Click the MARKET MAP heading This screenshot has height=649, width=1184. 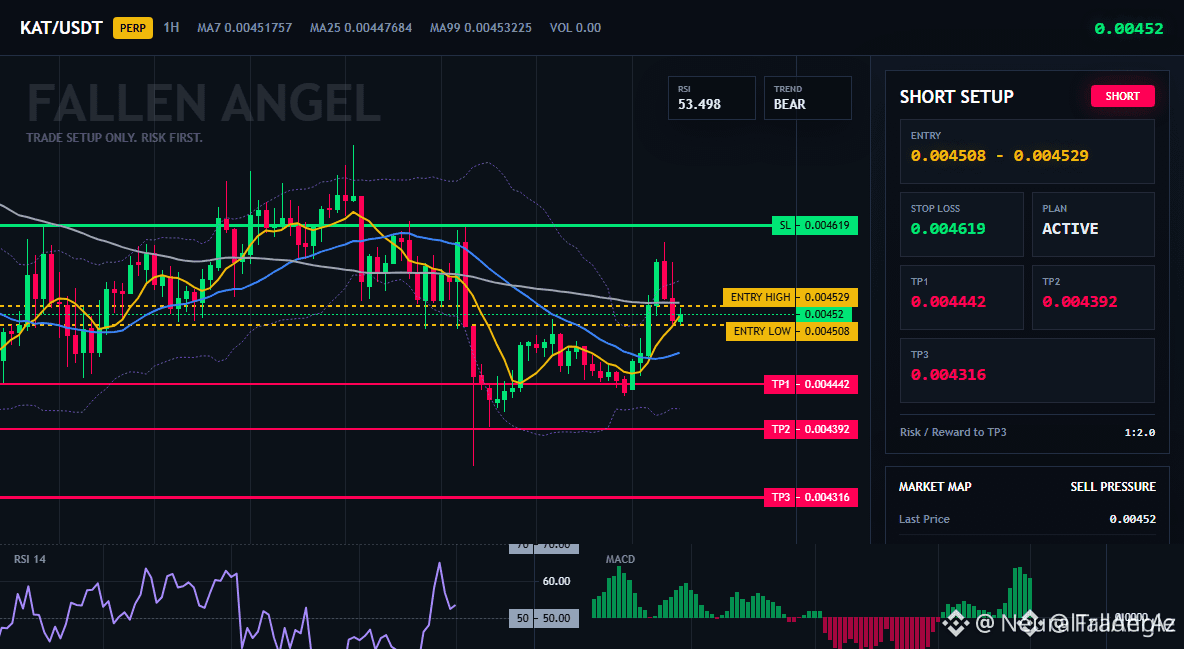(x=935, y=487)
